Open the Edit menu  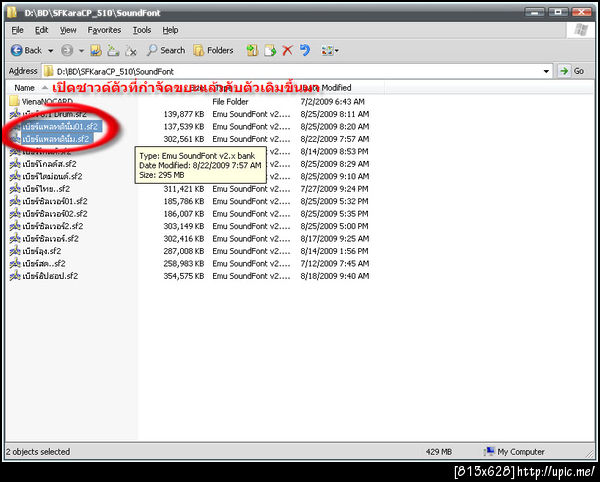[x=41, y=30]
